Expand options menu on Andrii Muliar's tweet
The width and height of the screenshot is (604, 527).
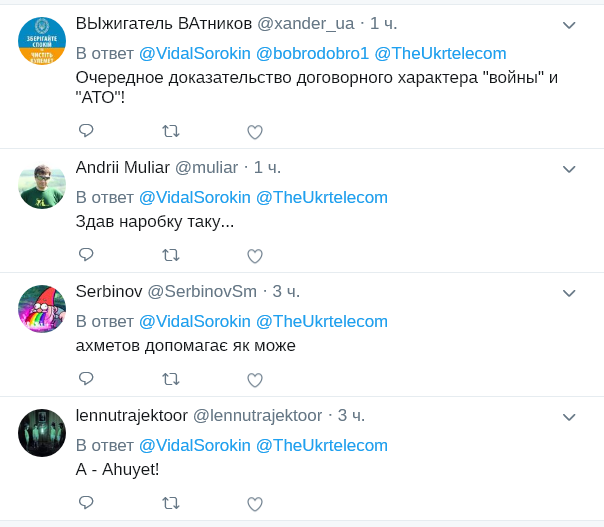tap(568, 168)
